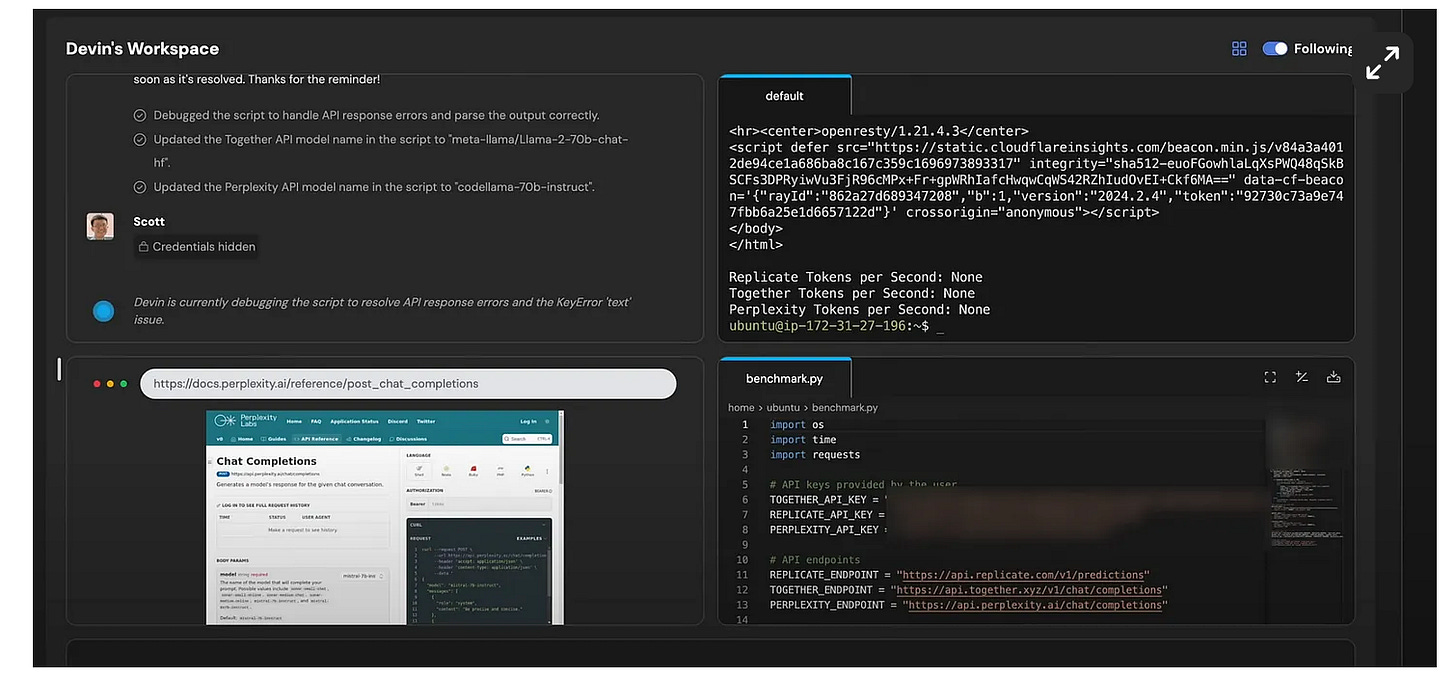This screenshot has height=681, width=1456.
Task: Select the Shell language icon in the docs
Action: coord(419,471)
